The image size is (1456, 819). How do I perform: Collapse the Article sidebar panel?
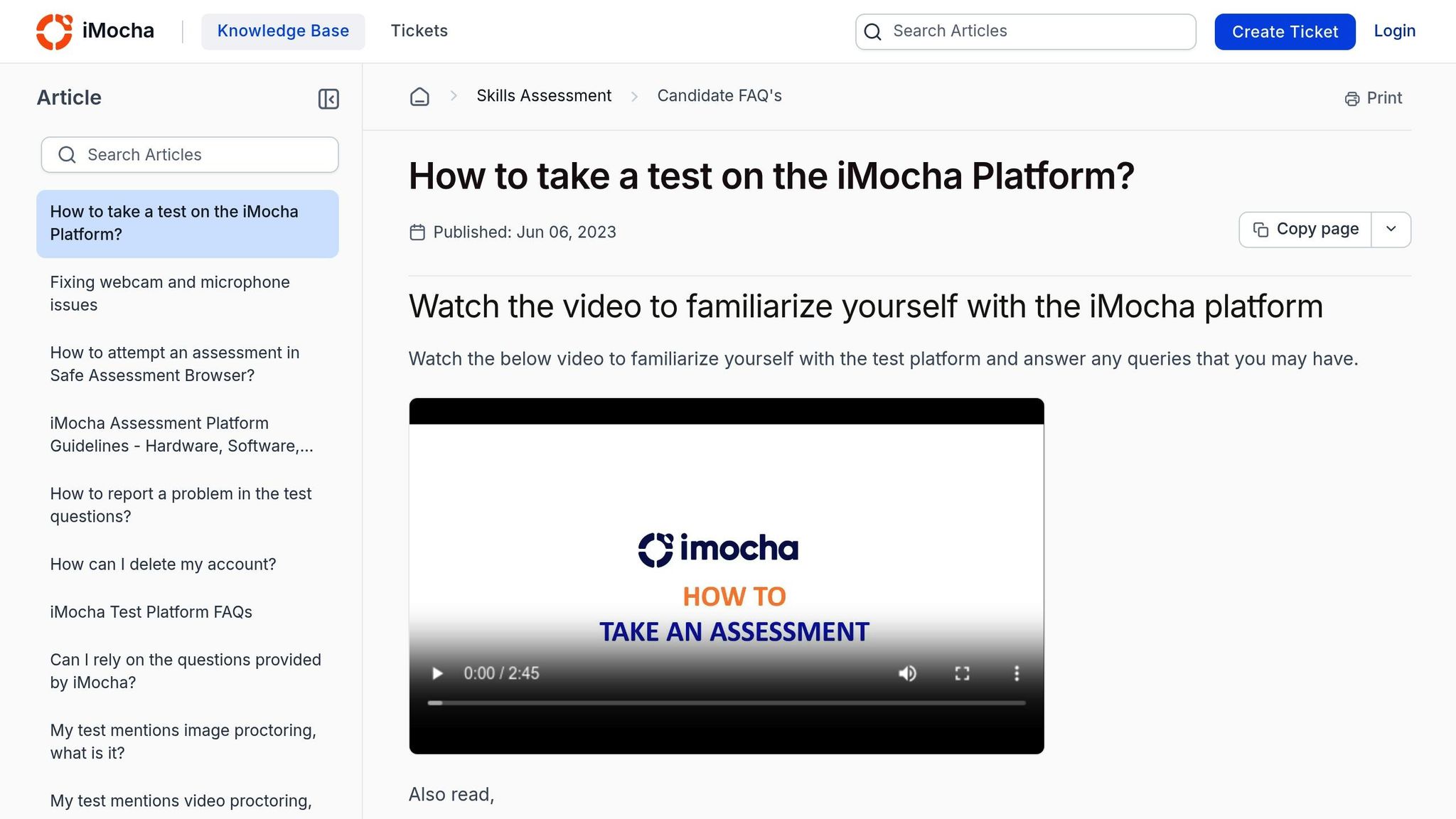point(328,98)
